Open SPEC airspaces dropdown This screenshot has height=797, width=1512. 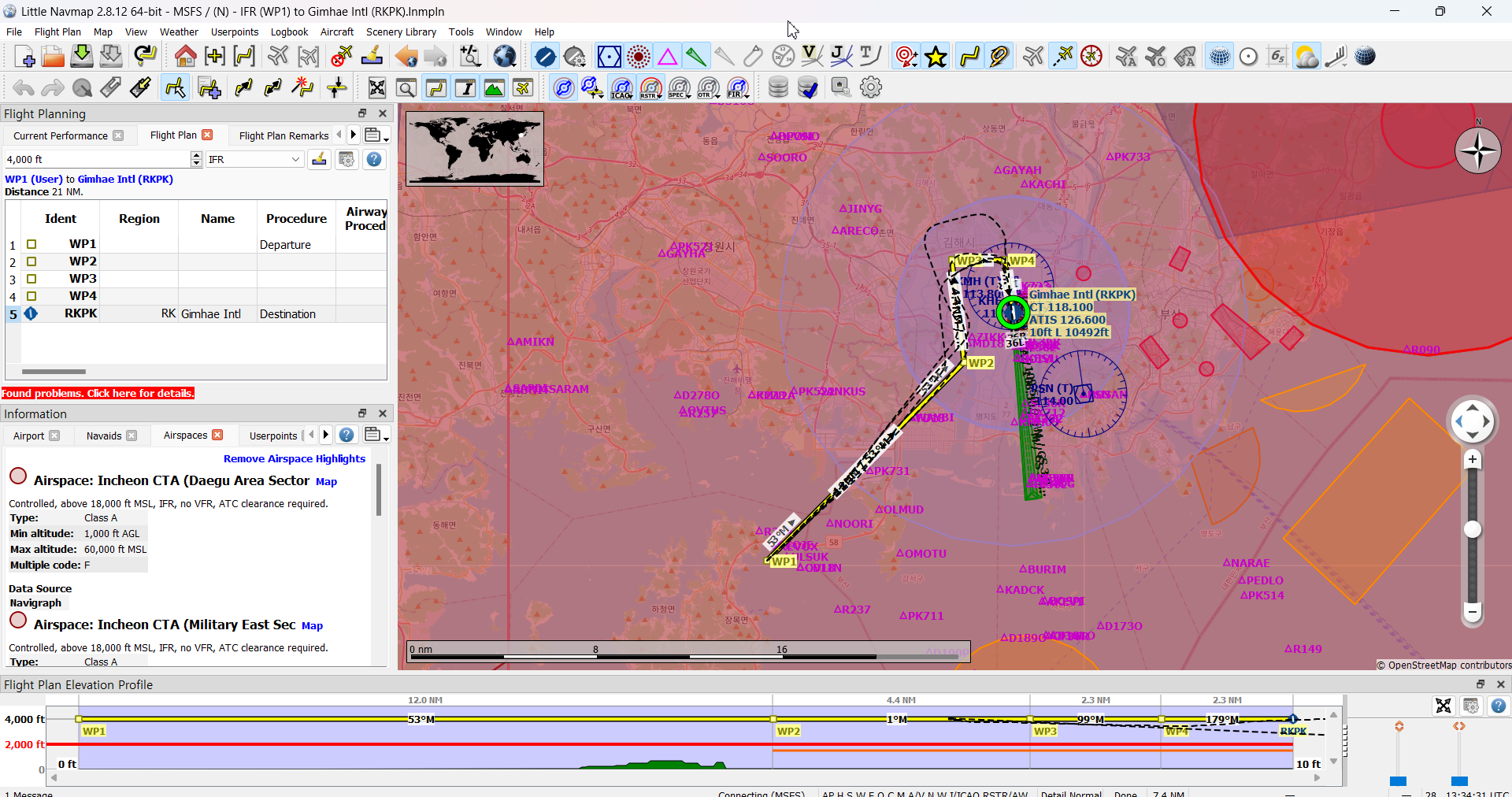click(x=680, y=87)
